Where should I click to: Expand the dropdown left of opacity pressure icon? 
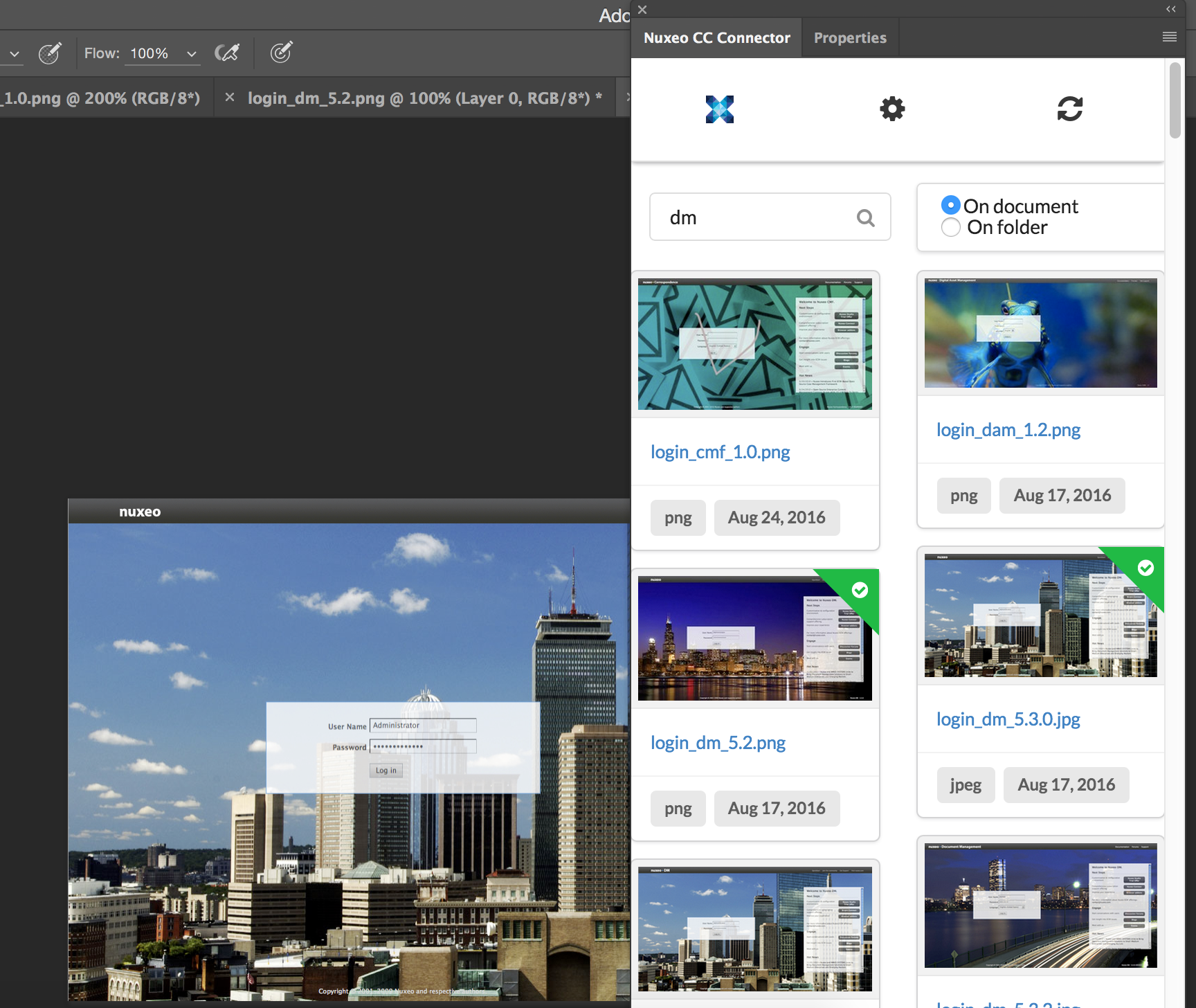(x=15, y=53)
